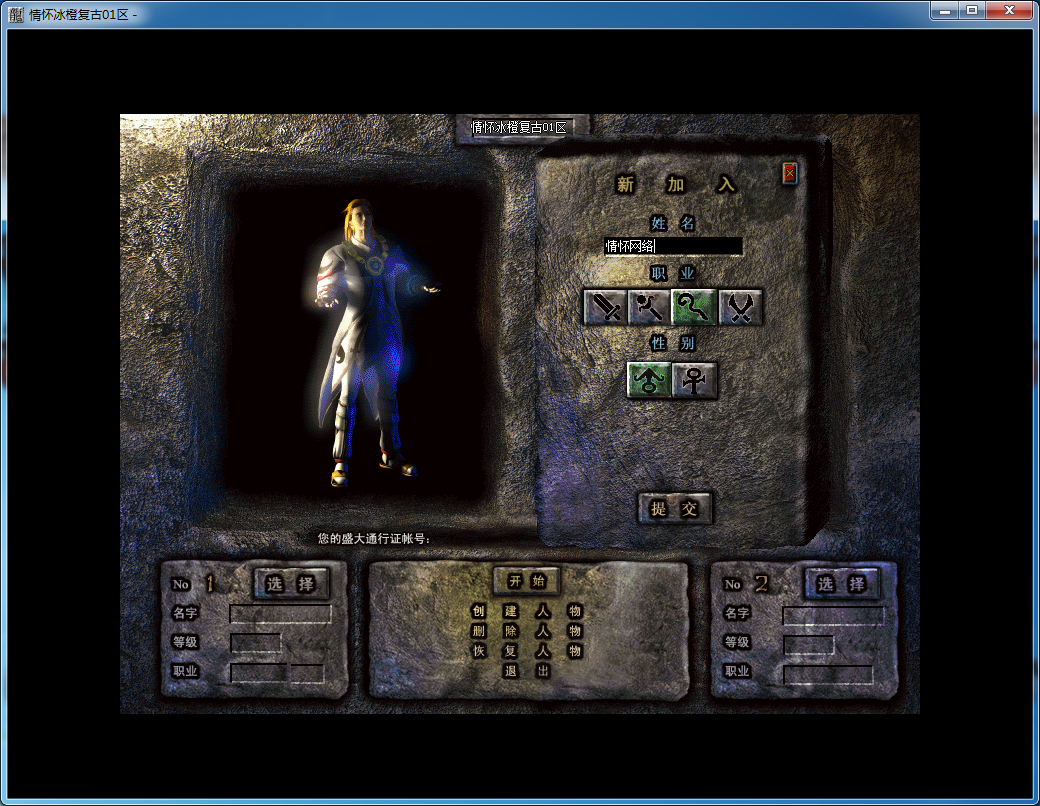The image size is (1040, 806).
Task: Click the 等级 field of slot No 1
Action: pos(255,642)
